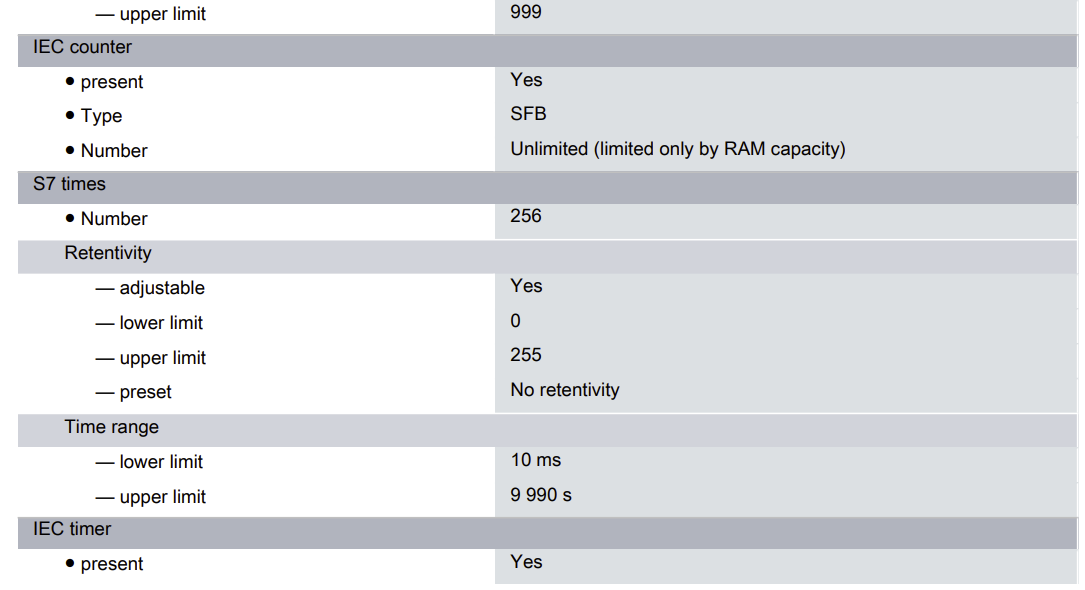The width and height of the screenshot is (1085, 590).
Task: Select the IEC timer section header
Action: click(x=72, y=529)
